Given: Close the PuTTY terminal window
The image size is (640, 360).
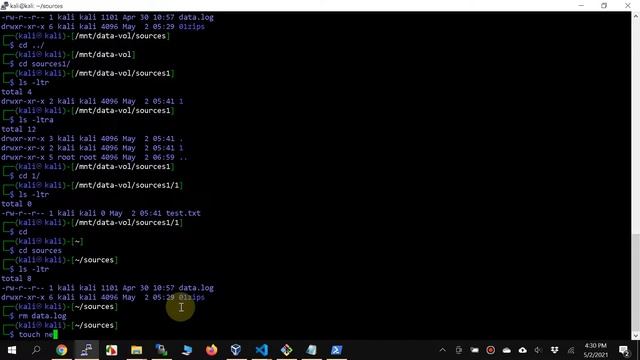Looking at the screenshot, I should (628, 6).
